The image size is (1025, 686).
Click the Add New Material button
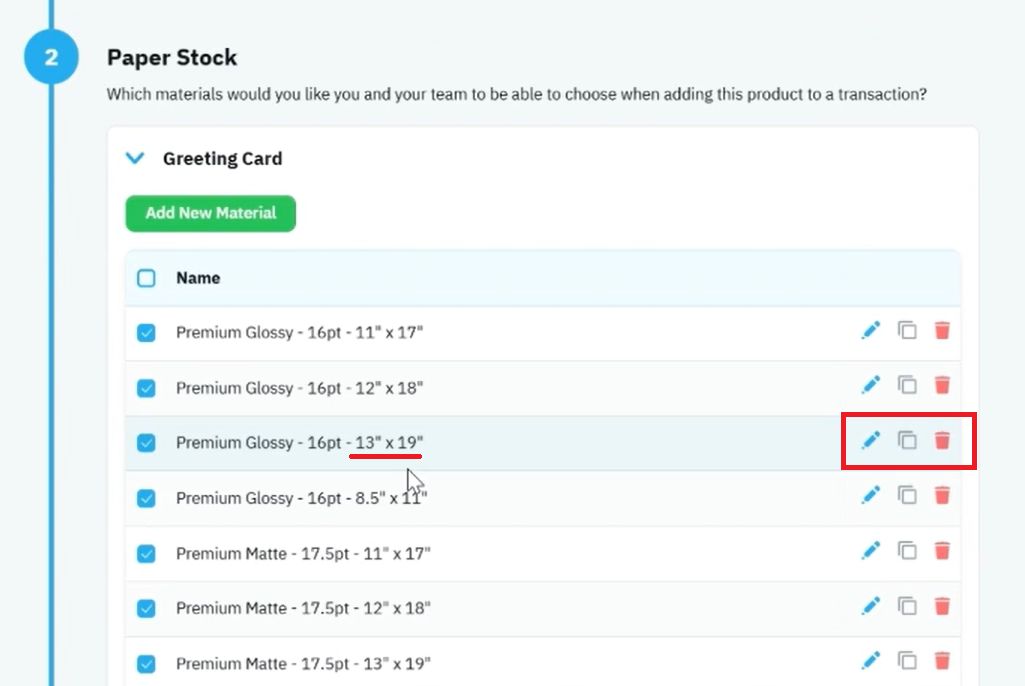coord(210,213)
